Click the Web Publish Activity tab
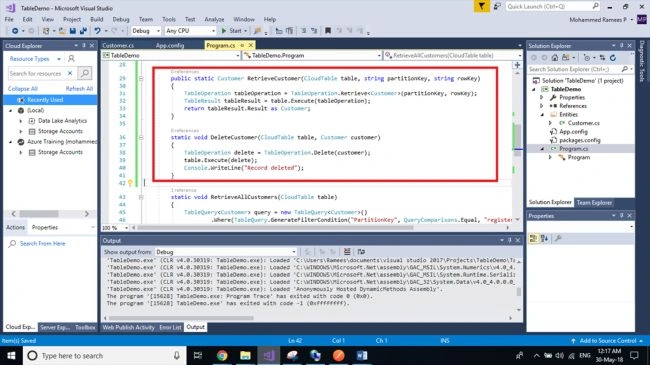This screenshot has width=650, height=365. click(129, 327)
